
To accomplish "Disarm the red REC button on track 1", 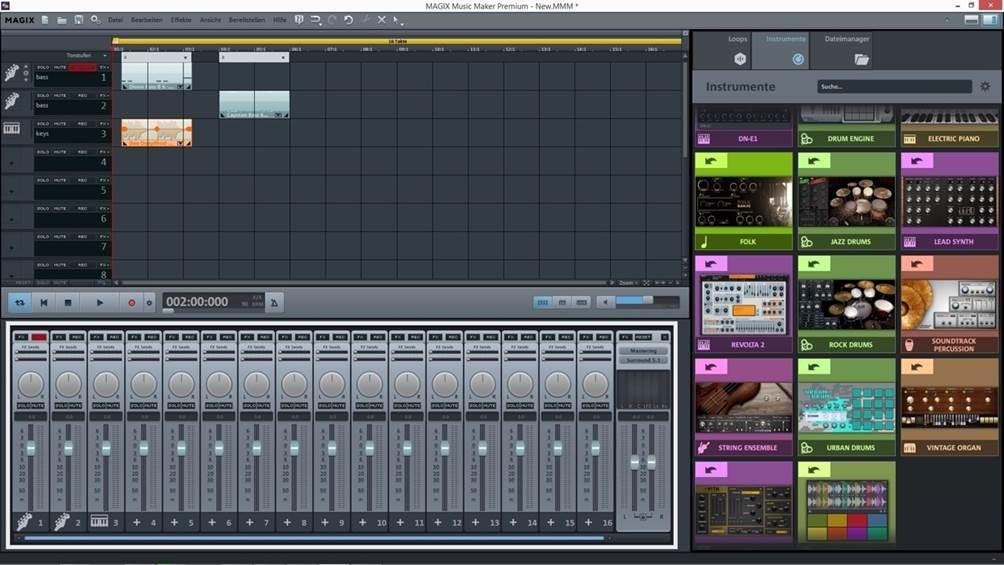I will pos(82,67).
